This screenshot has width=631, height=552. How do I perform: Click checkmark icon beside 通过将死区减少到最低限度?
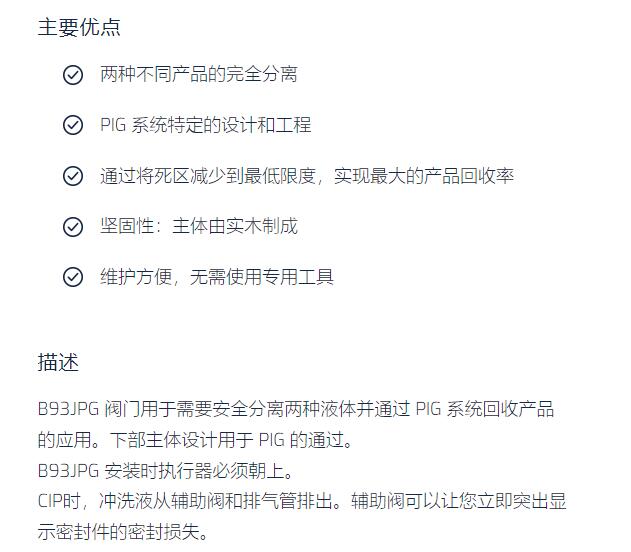[73, 176]
